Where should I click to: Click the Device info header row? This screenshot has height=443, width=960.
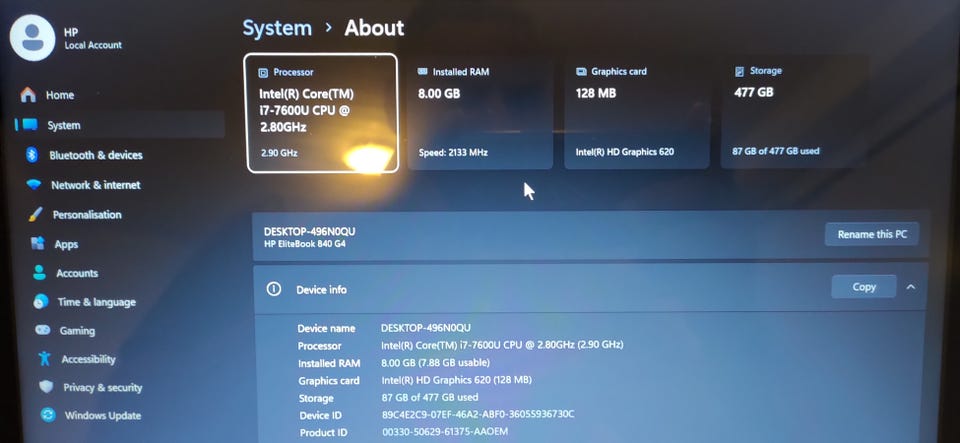[590, 288]
